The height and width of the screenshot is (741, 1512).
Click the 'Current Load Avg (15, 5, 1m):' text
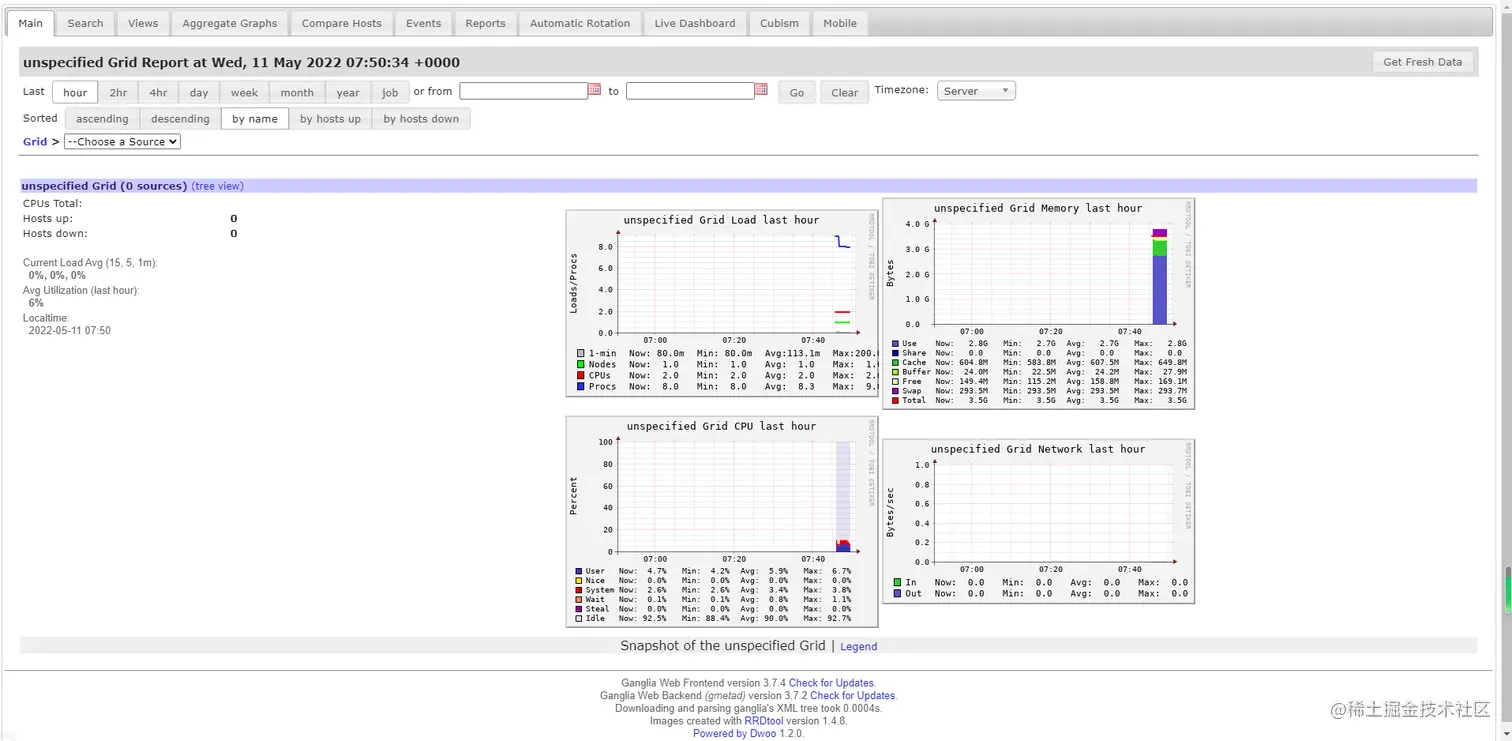(90, 263)
